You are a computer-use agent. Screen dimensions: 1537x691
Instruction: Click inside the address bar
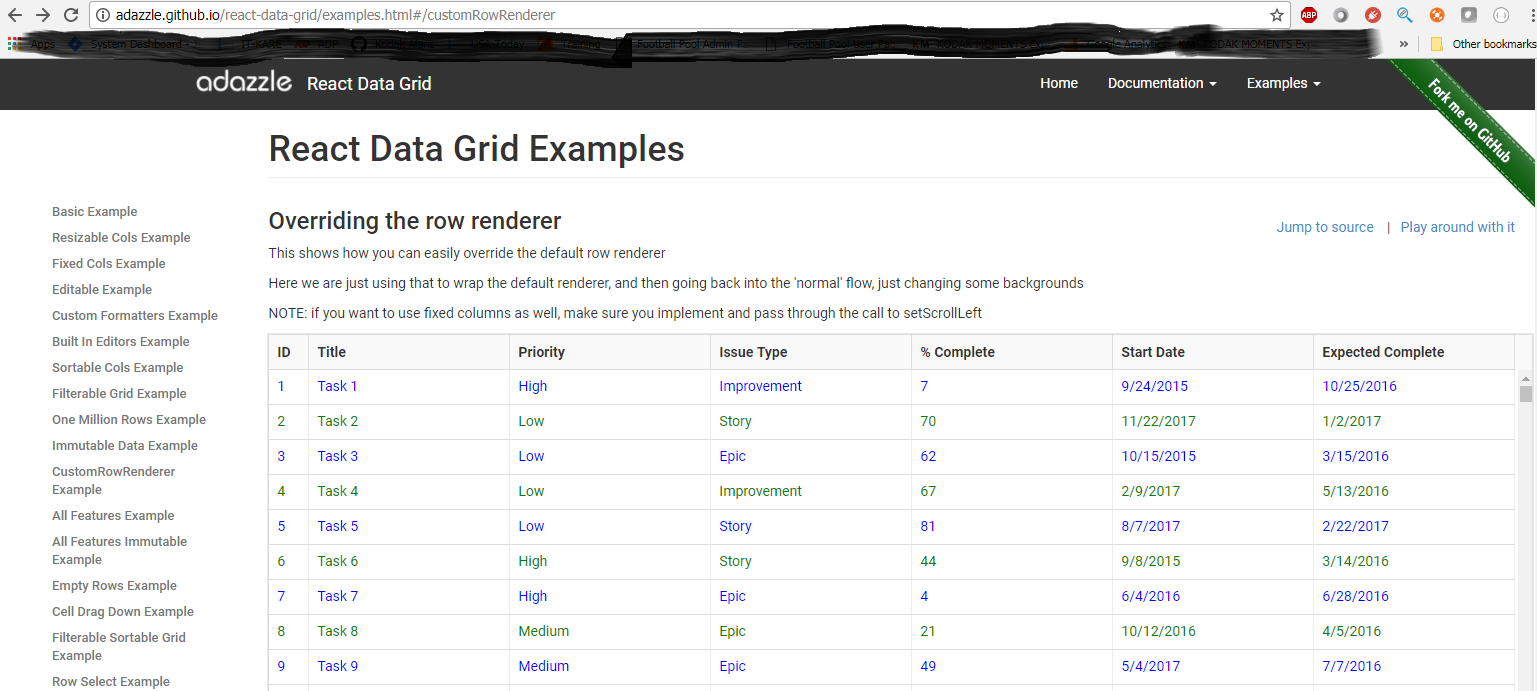pyautogui.click(x=400, y=15)
